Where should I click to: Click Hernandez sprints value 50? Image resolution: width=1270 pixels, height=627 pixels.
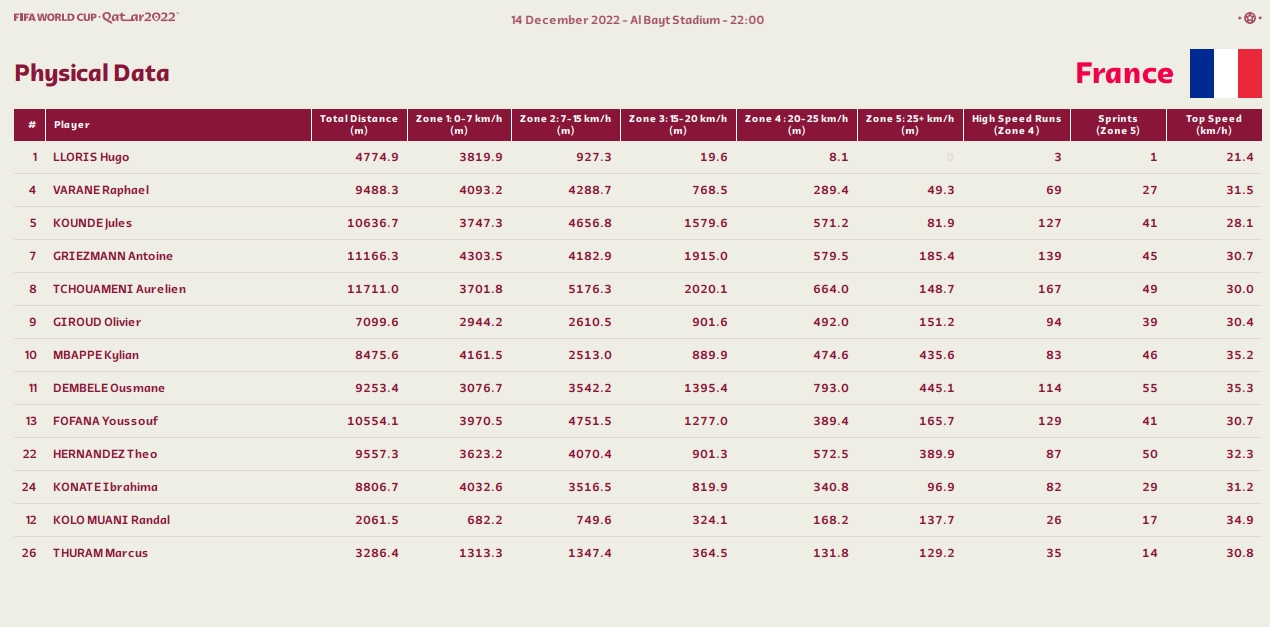tap(1150, 454)
